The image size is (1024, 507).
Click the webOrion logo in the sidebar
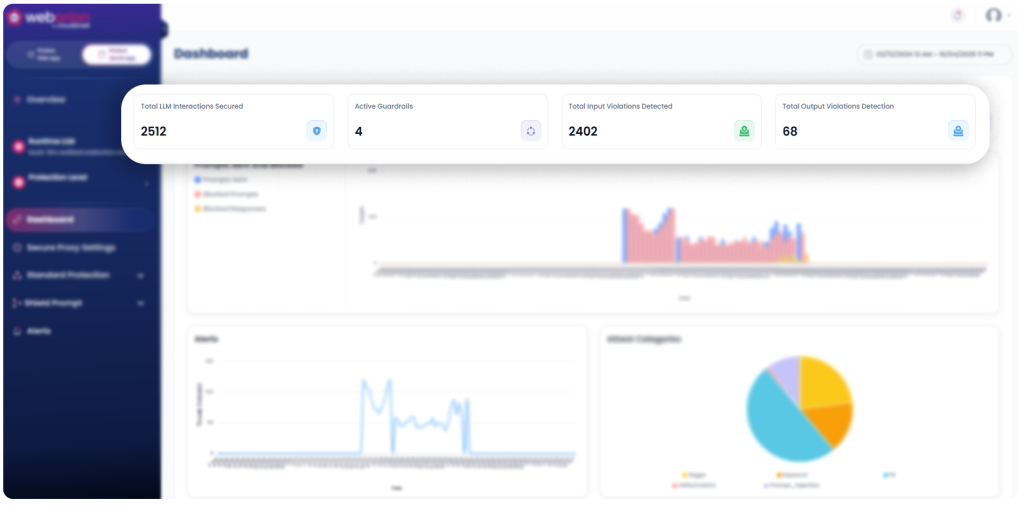pyautogui.click(x=49, y=19)
